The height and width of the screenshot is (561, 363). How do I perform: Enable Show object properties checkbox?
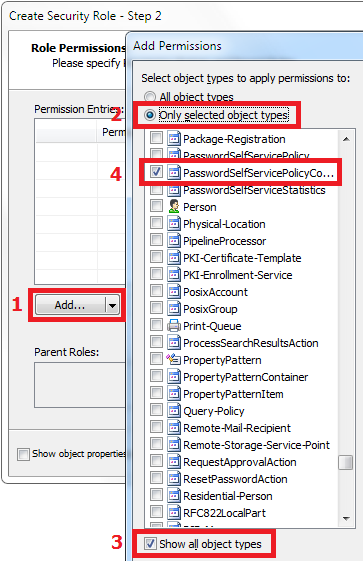(23, 454)
